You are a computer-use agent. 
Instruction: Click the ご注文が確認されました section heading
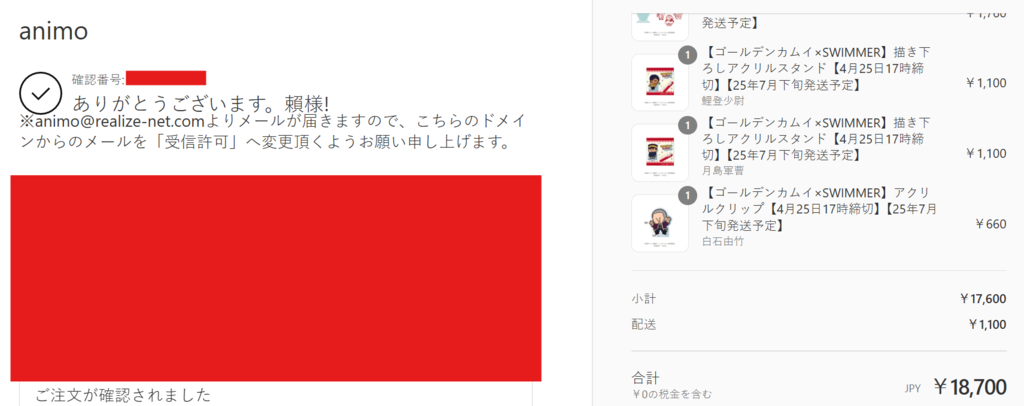pos(123,395)
